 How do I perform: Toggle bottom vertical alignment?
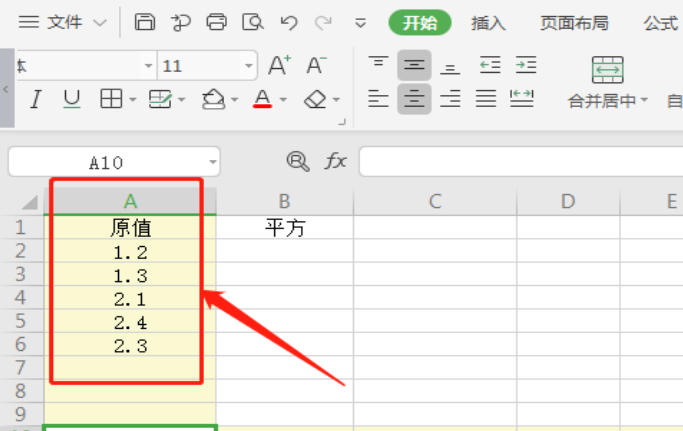click(x=450, y=66)
